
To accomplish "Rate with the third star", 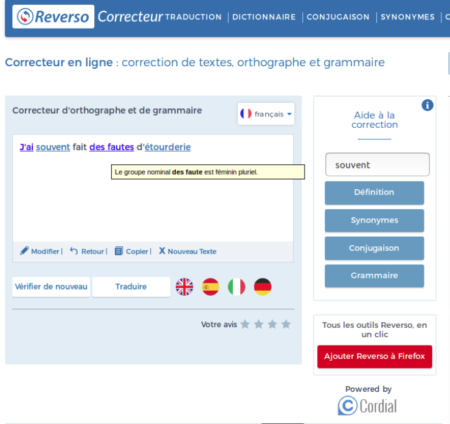I will 272,324.
